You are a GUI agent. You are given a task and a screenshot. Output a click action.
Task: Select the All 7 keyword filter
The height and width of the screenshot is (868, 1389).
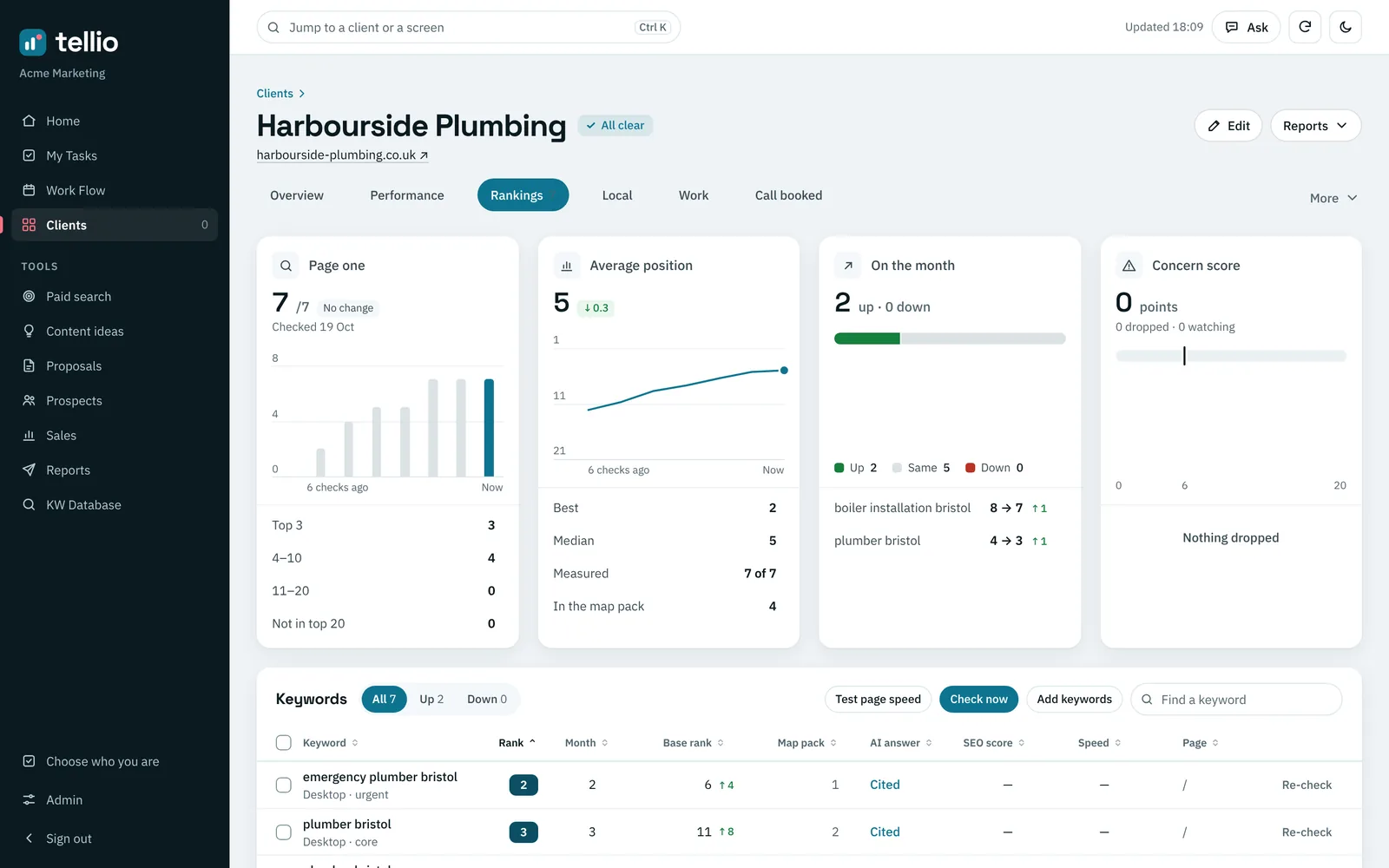[384, 699]
